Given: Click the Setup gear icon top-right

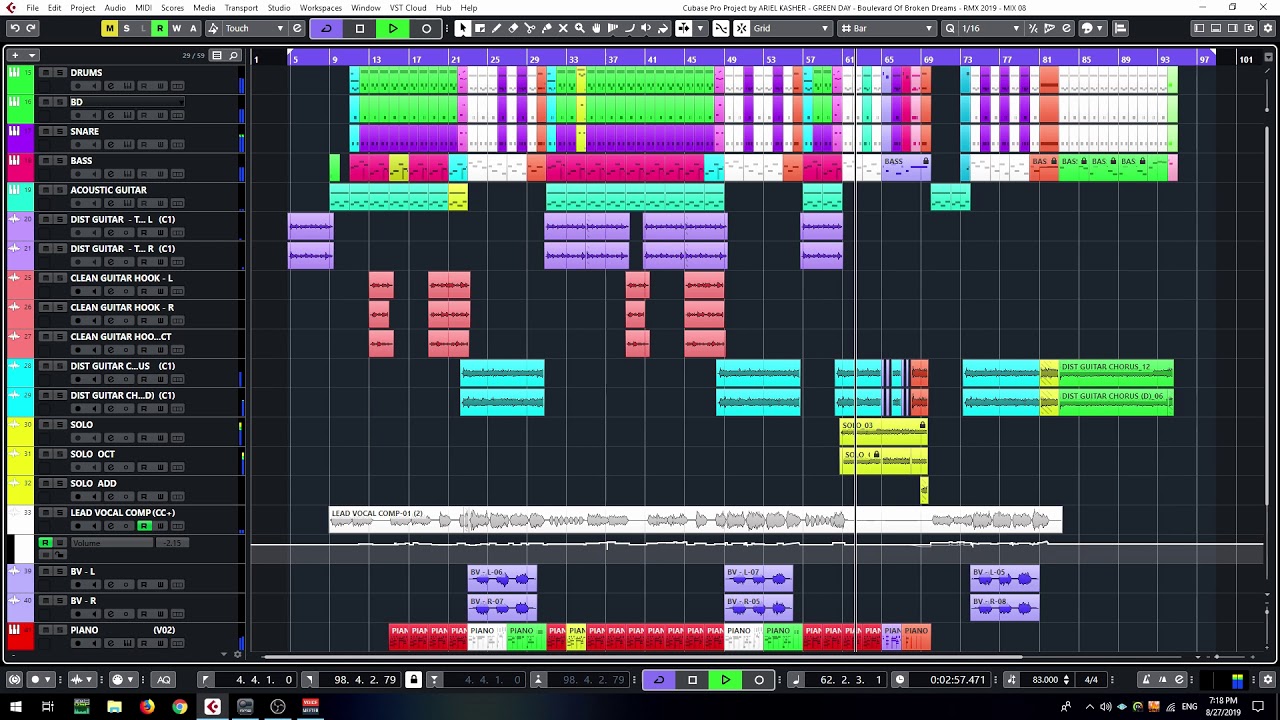Looking at the screenshot, I should pos(1269,28).
